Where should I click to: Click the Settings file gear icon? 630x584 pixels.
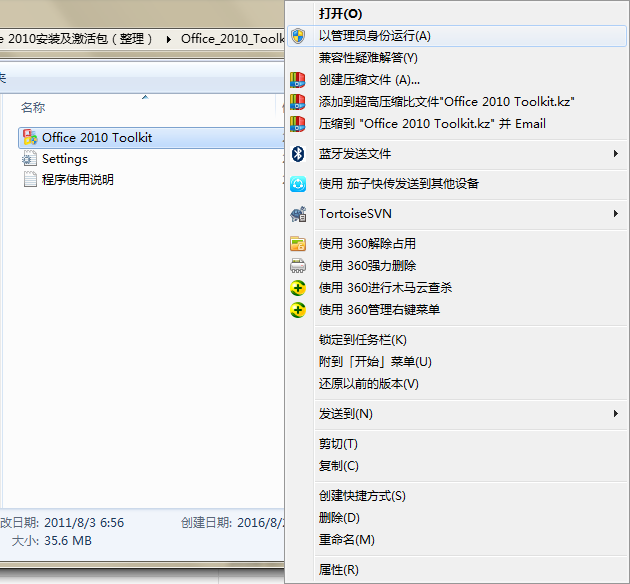pyautogui.click(x=29, y=158)
